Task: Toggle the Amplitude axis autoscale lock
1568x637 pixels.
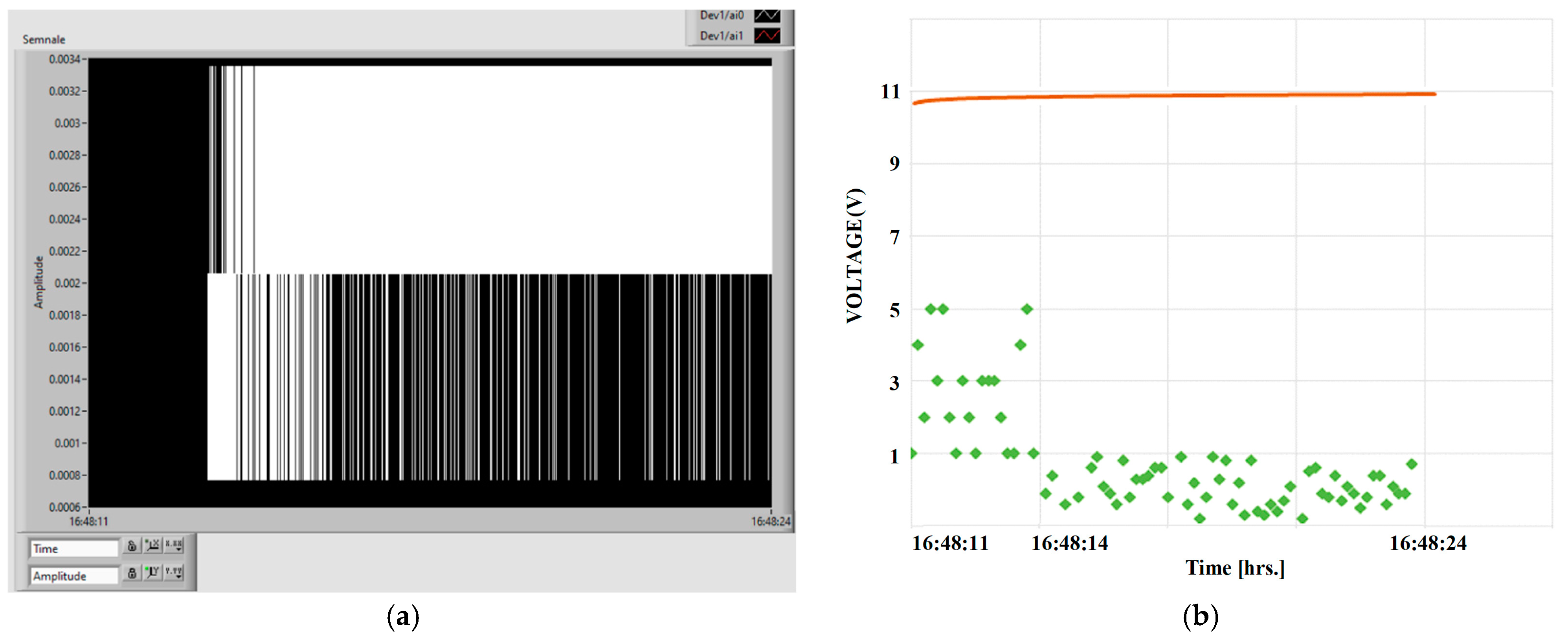Action: click(132, 573)
